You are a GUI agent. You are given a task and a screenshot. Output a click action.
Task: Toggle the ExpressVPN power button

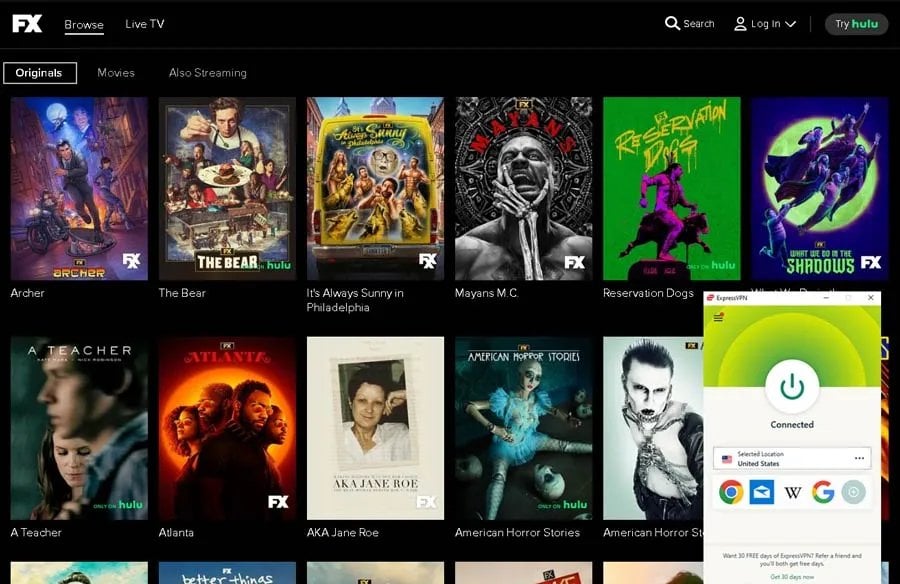792,387
